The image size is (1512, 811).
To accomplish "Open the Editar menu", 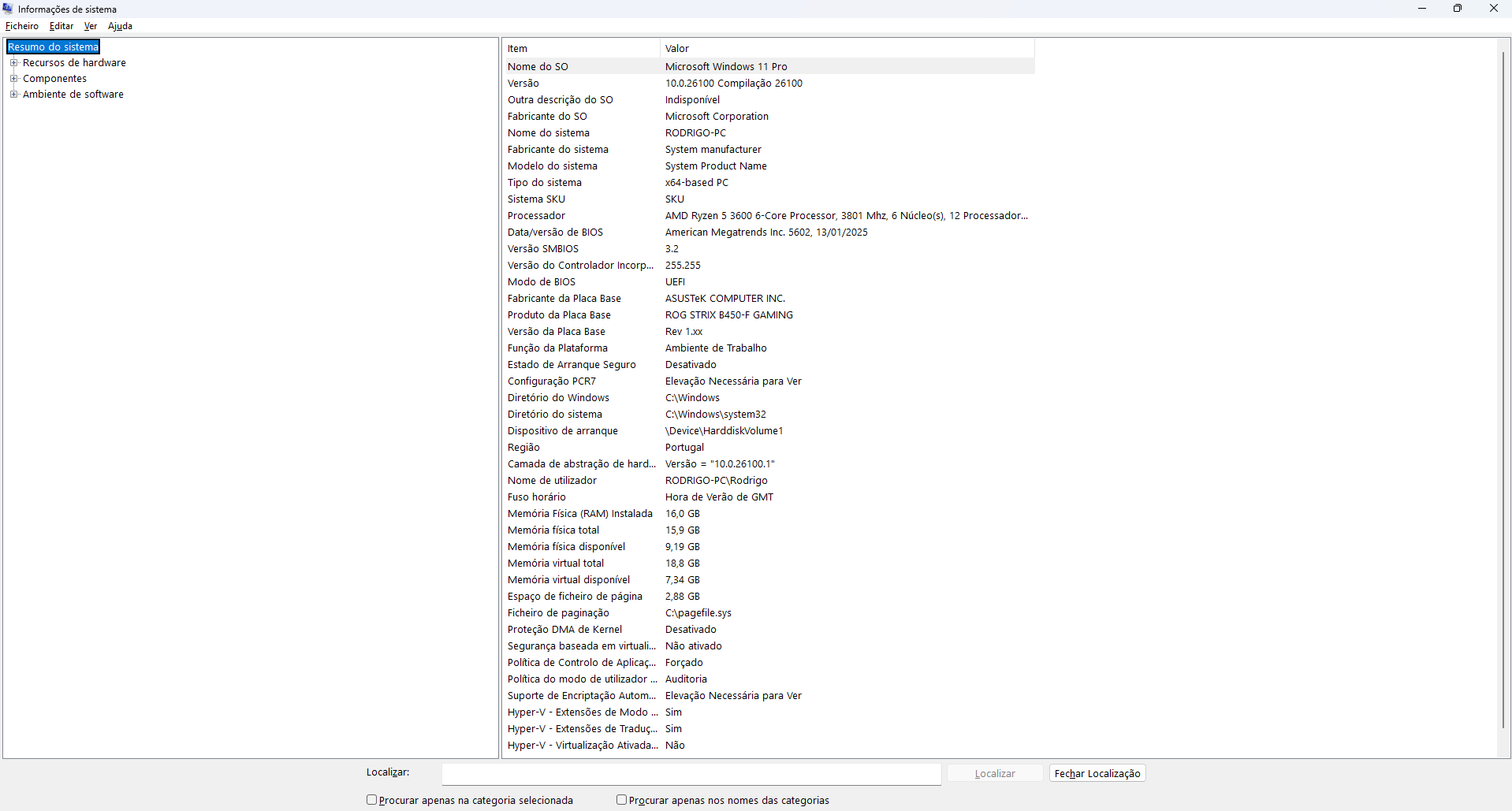I will 61,26.
